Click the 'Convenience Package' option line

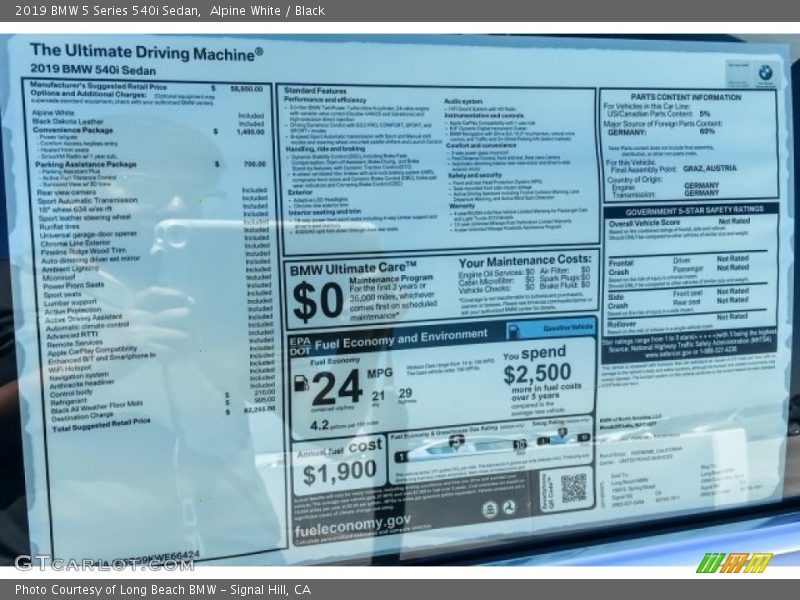[x=149, y=131]
